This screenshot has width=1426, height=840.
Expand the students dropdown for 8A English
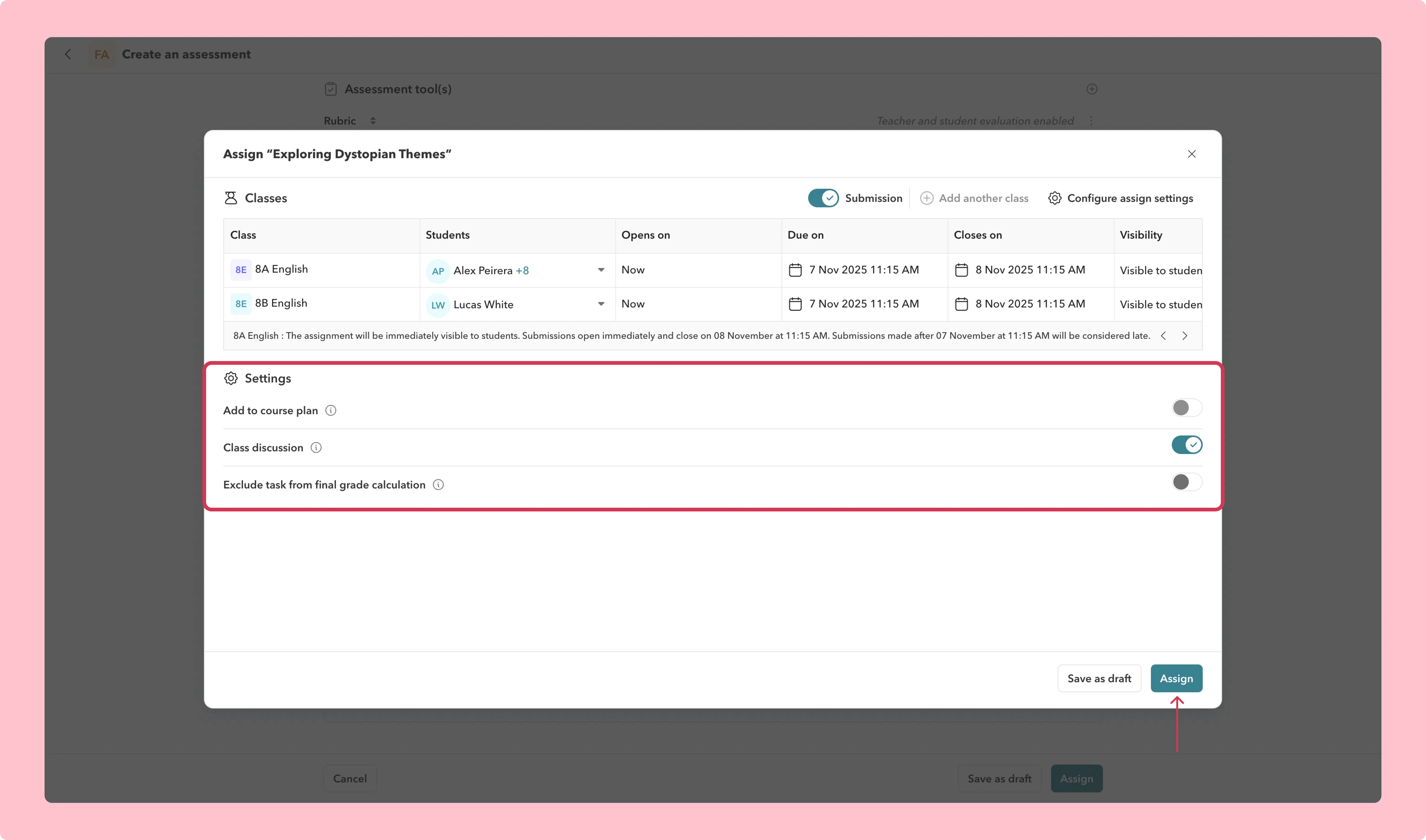pyautogui.click(x=601, y=270)
